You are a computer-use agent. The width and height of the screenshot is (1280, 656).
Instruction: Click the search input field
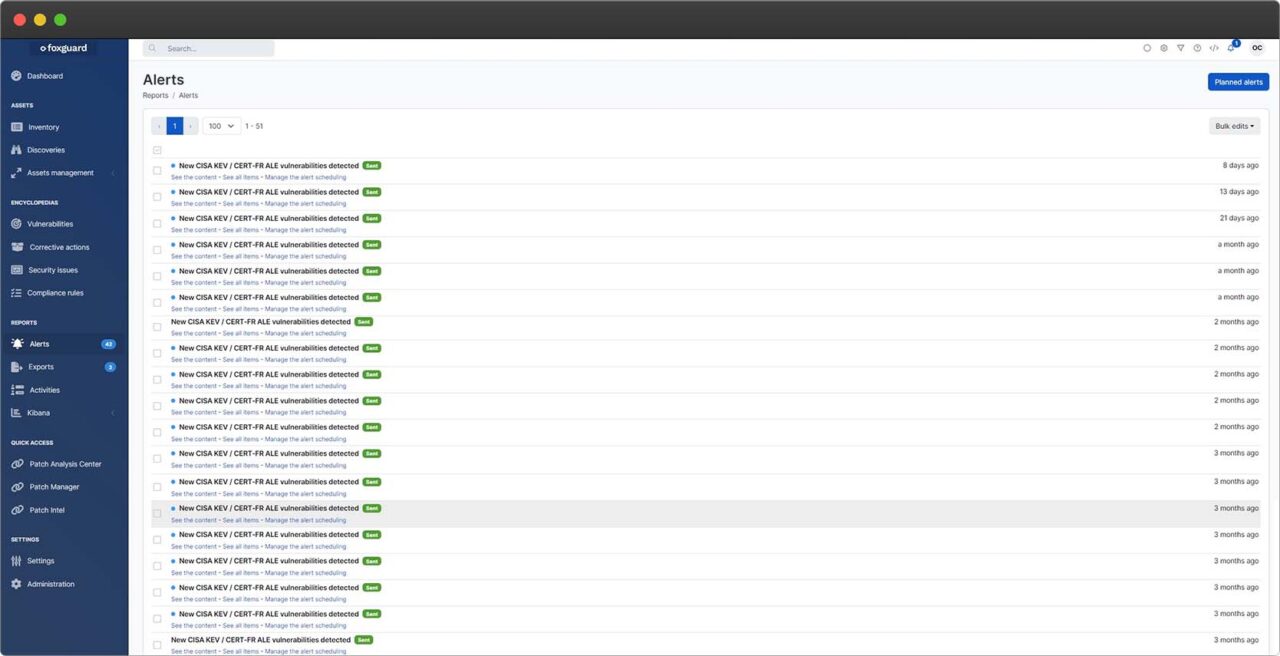tap(215, 48)
